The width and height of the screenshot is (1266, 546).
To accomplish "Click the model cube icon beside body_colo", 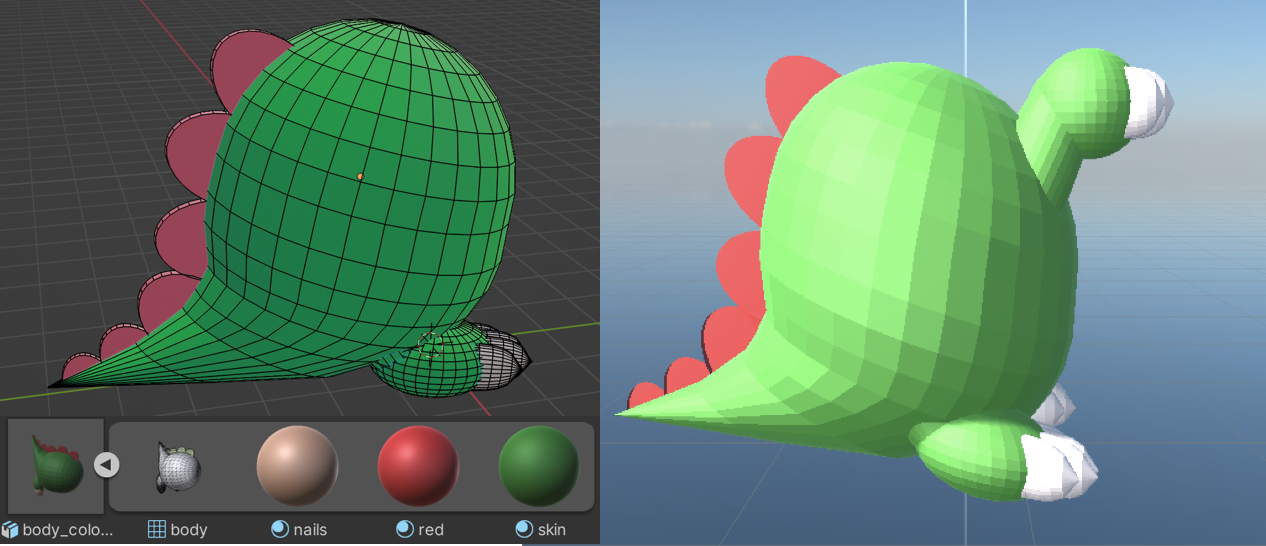I will pyautogui.click(x=10, y=529).
